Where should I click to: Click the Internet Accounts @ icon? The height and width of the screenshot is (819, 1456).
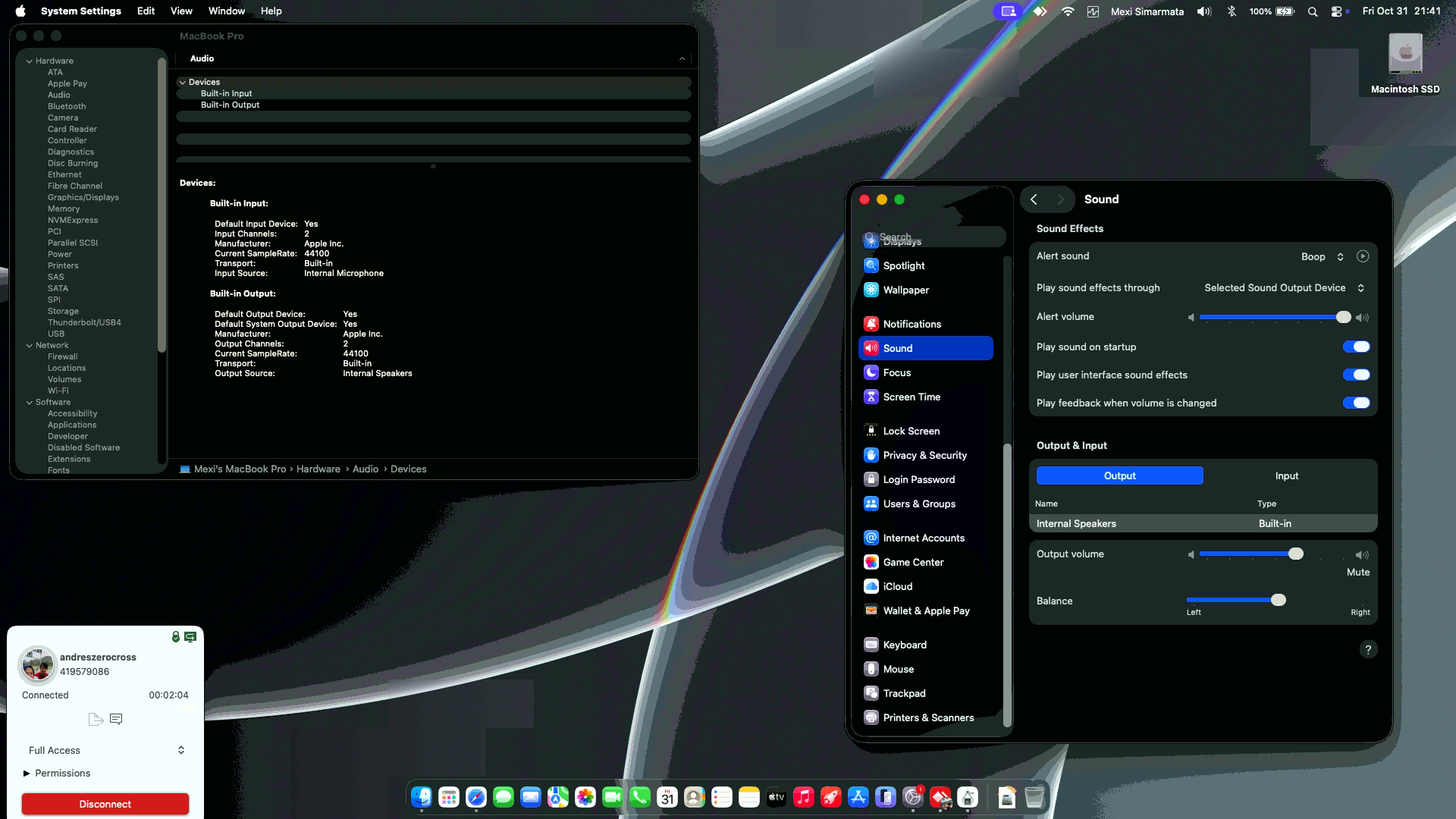[871, 538]
